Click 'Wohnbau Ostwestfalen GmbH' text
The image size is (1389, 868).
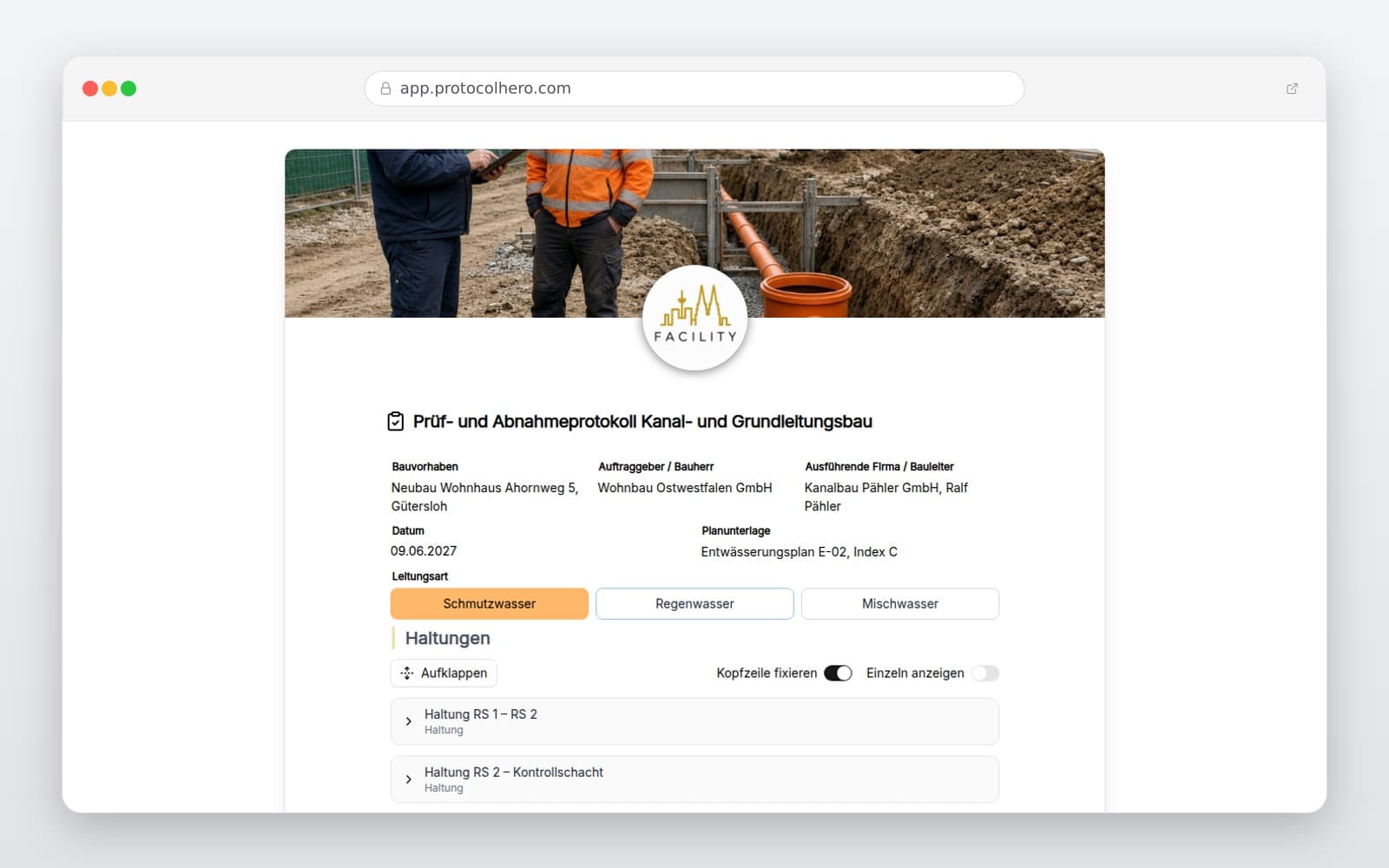point(685,488)
